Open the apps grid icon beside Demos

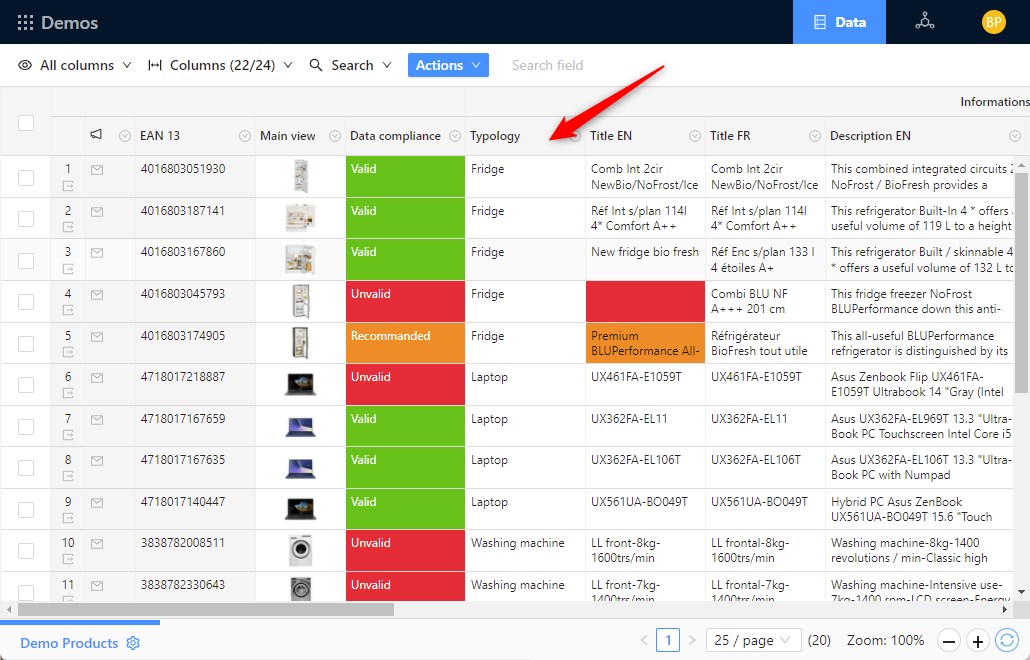25,23
